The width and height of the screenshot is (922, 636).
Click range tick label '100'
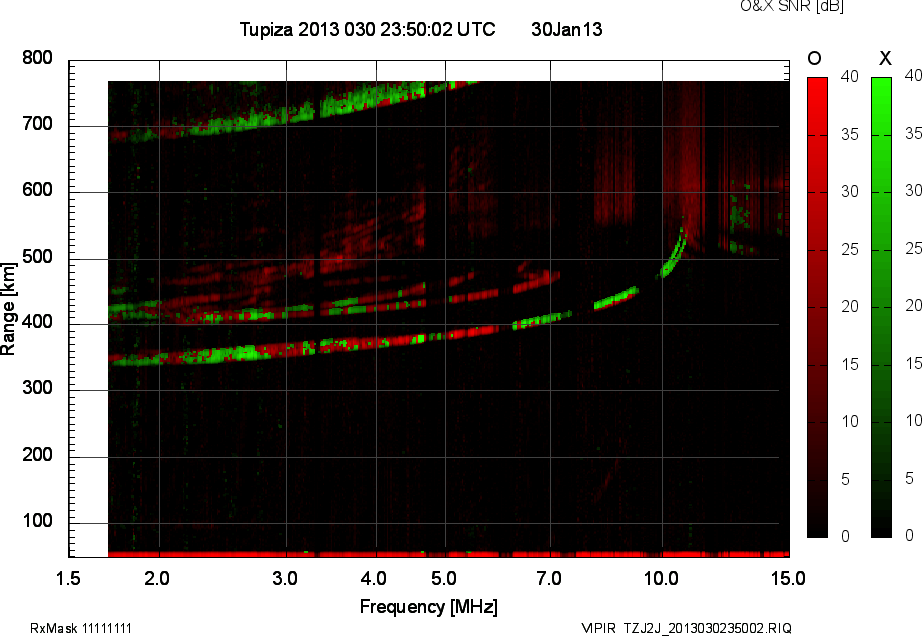pyautogui.click(x=37, y=521)
